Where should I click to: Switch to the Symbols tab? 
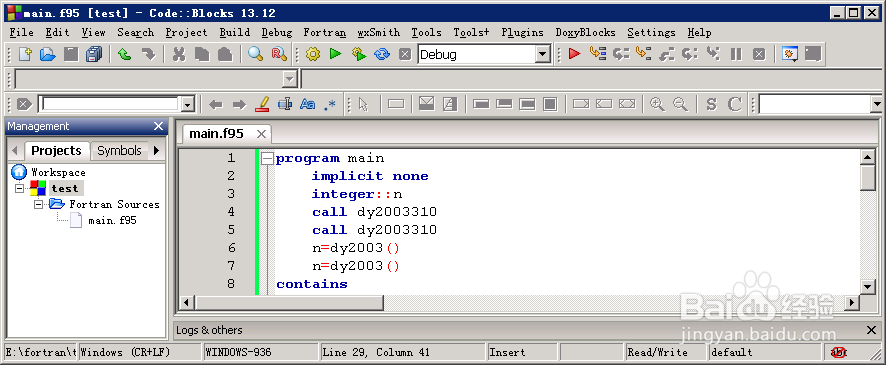point(119,151)
